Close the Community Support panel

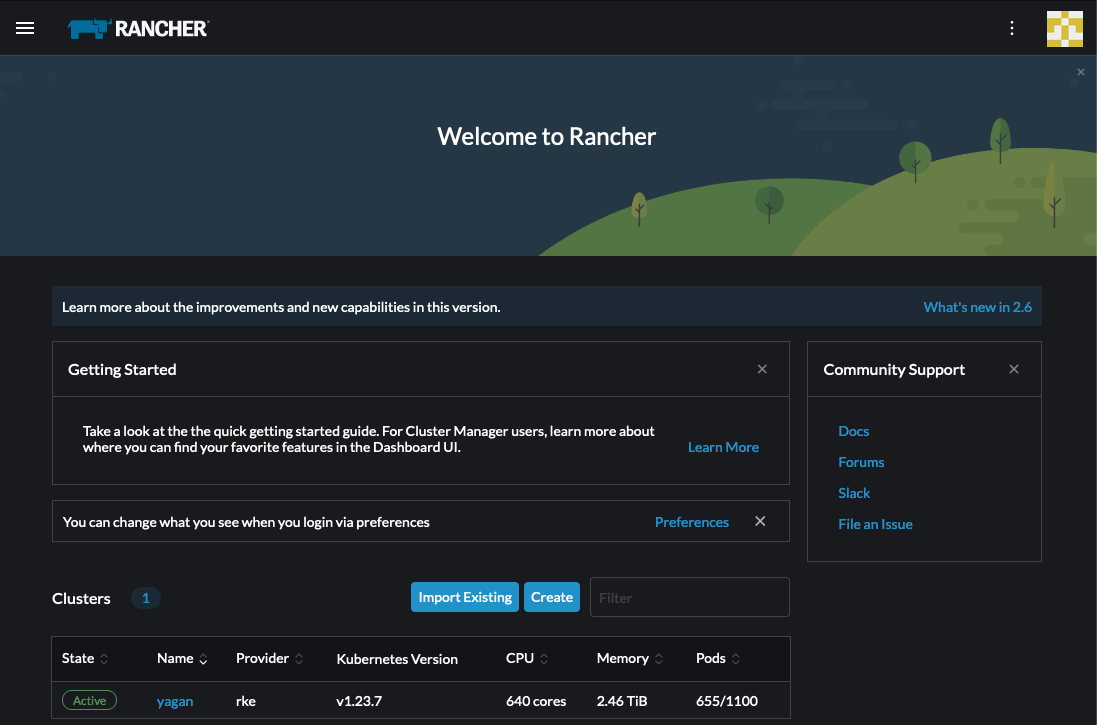tap(1014, 369)
